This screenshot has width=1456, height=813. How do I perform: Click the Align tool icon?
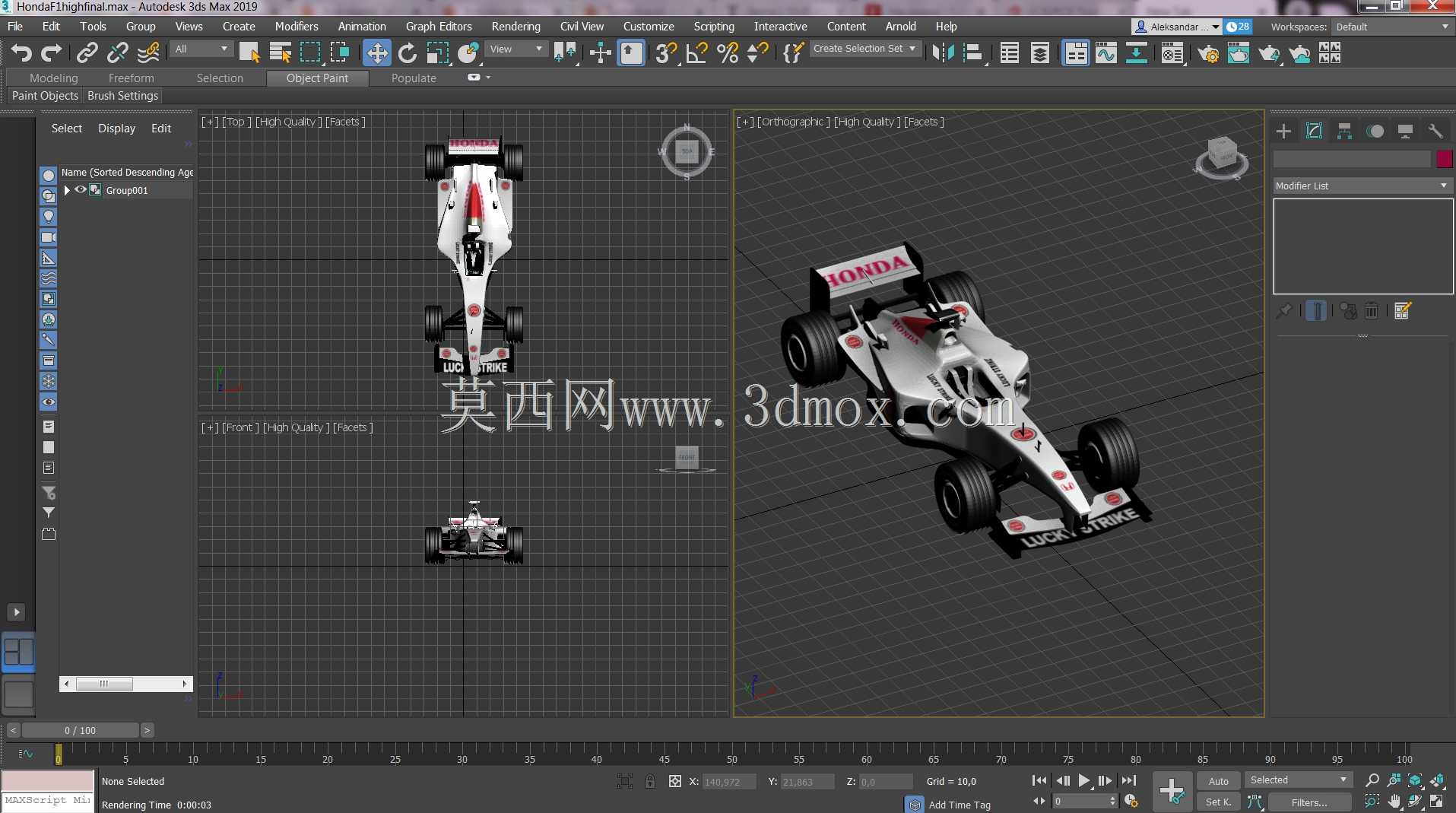[973, 53]
